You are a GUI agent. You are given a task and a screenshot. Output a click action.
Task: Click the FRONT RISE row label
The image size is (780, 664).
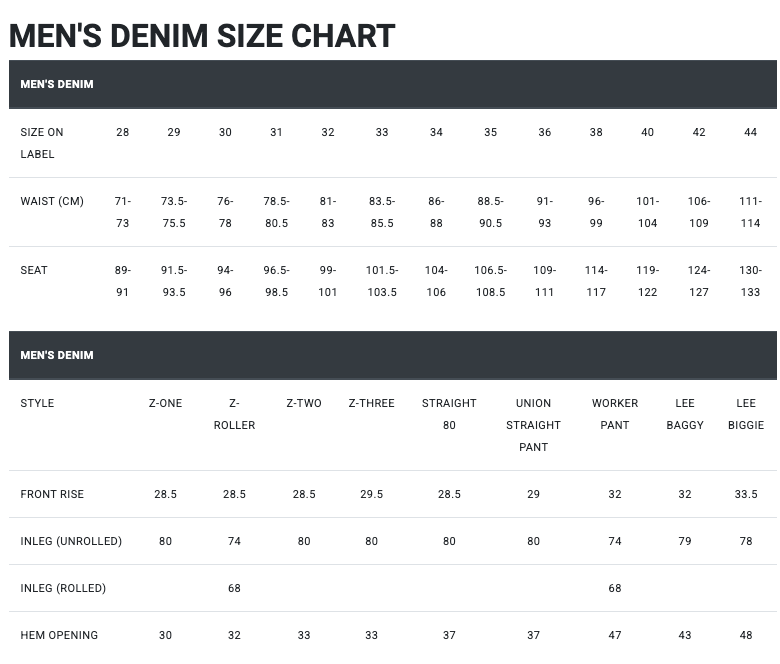point(52,494)
